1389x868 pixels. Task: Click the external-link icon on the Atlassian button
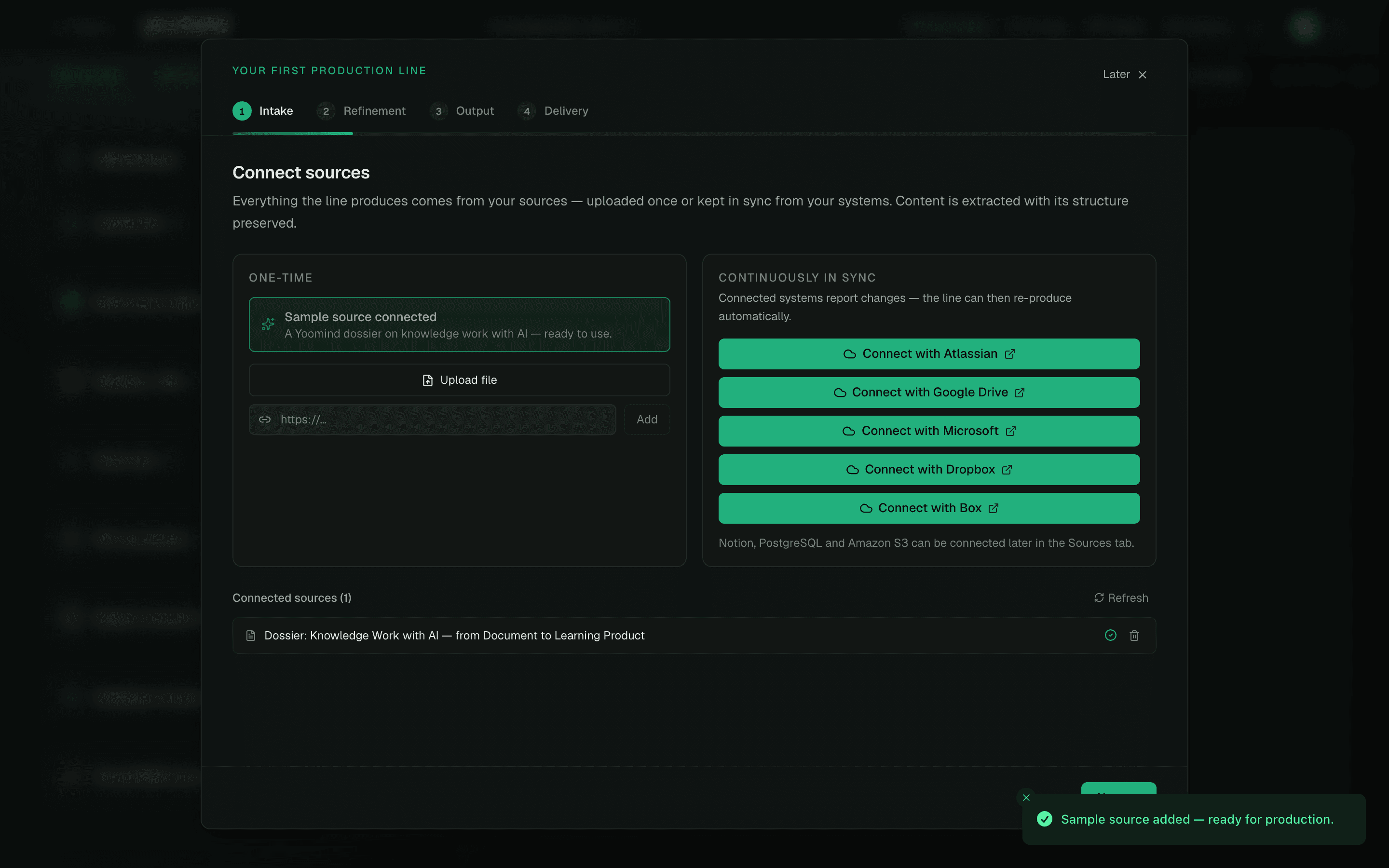tap(1009, 353)
